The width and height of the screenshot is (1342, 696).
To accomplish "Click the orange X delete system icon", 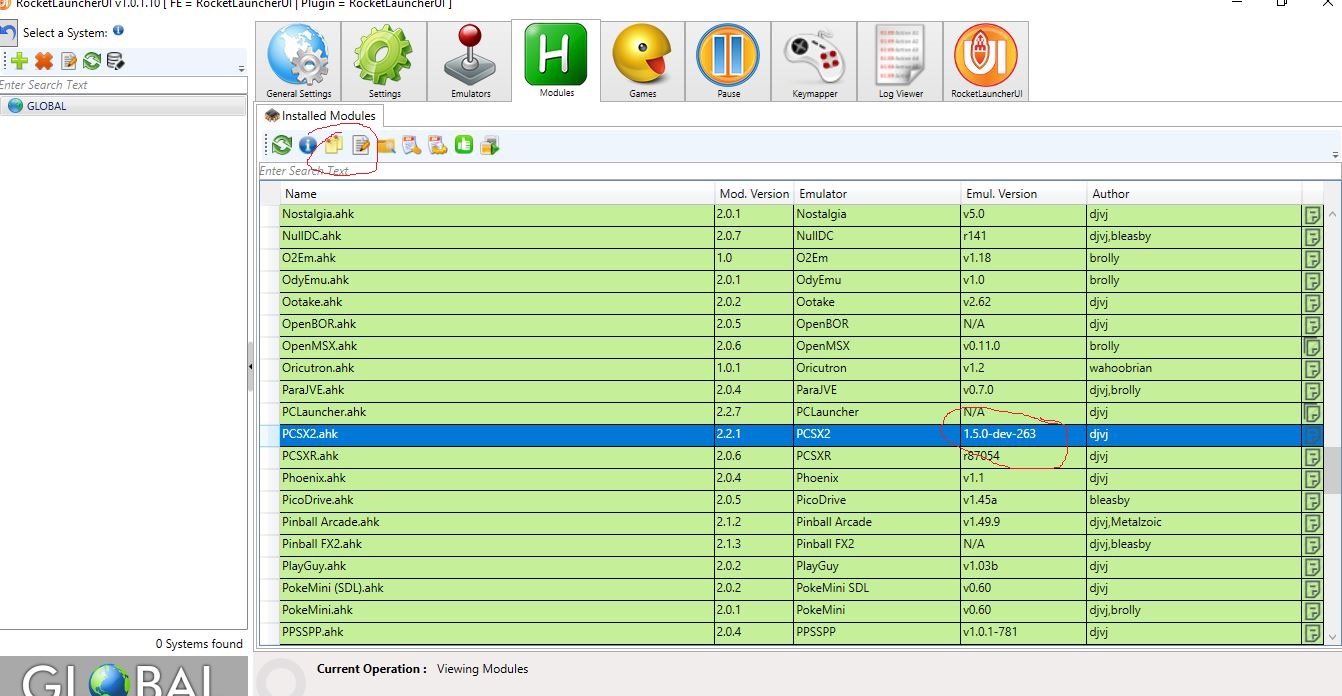I will [x=44, y=61].
